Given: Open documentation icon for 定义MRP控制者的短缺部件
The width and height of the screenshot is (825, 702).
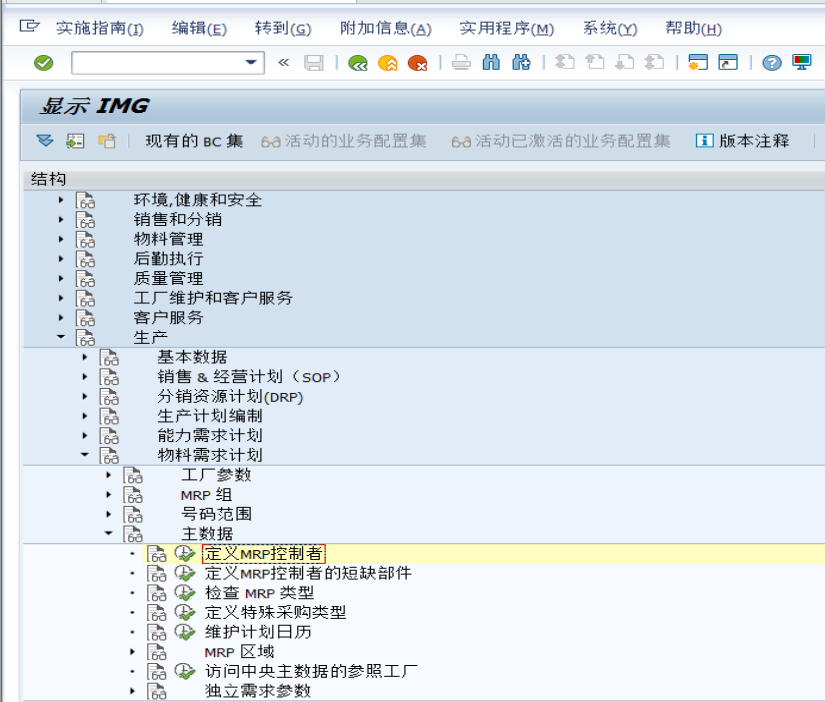Looking at the screenshot, I should click(x=157, y=574).
